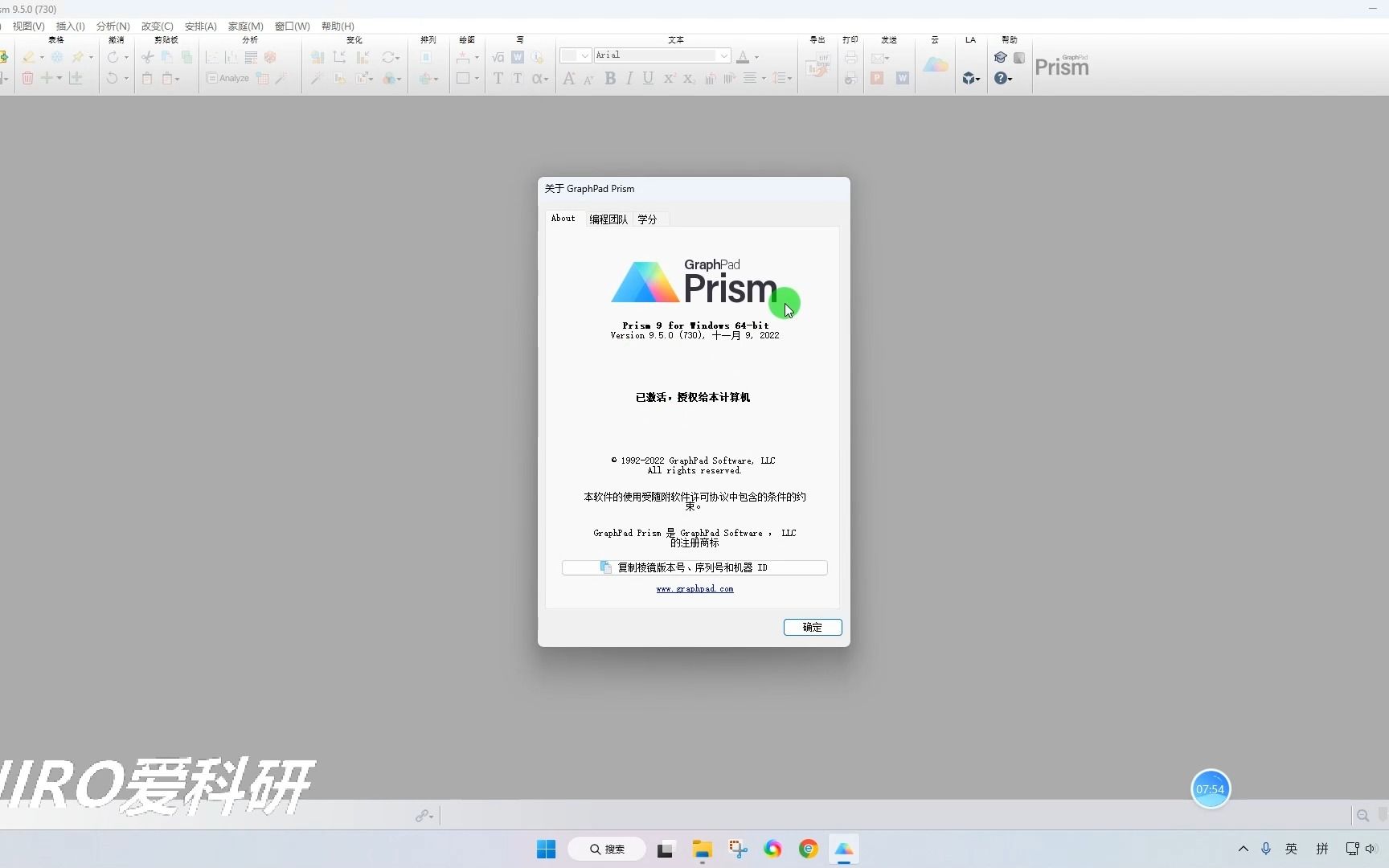Click Send to Word icon in Send group
Viewport: 1389px width, 868px height.
(x=903, y=78)
